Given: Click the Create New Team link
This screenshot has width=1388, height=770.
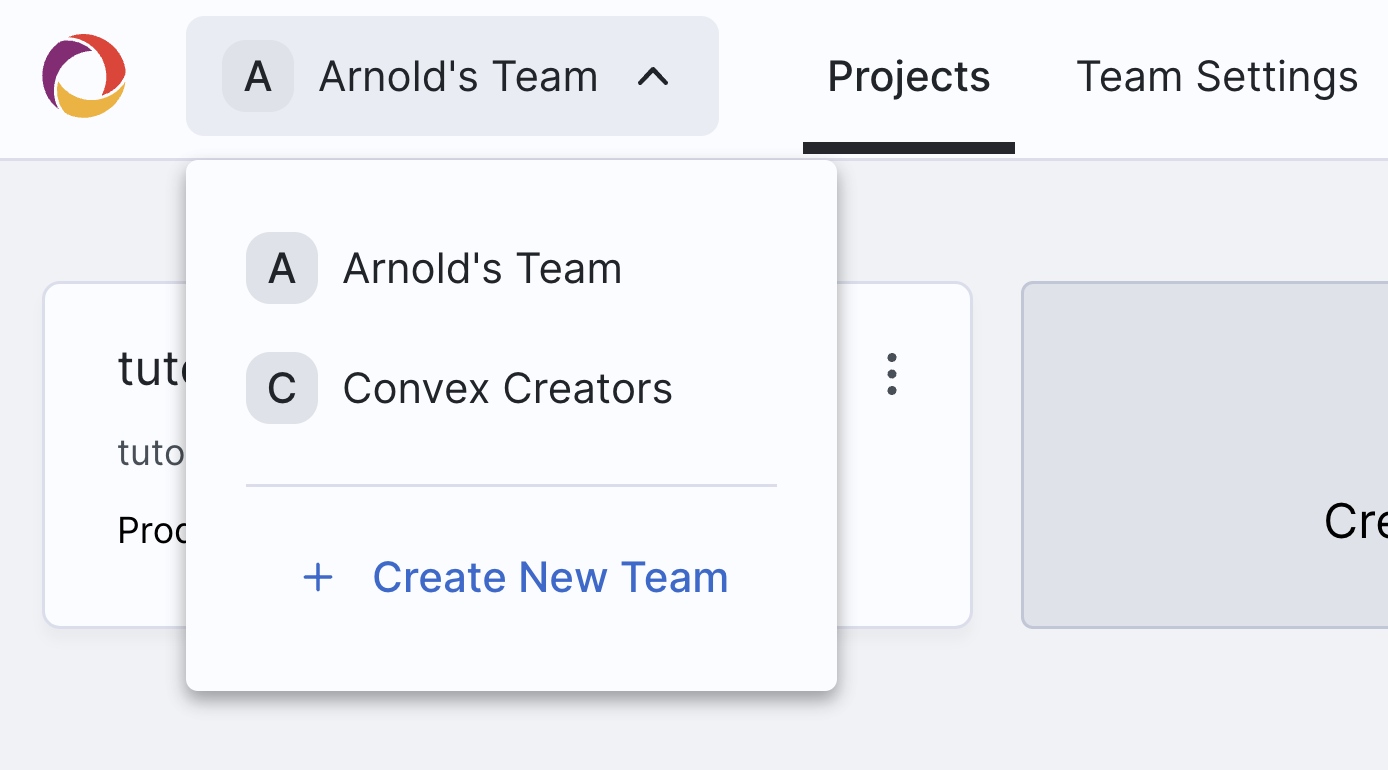Looking at the screenshot, I should point(550,577).
